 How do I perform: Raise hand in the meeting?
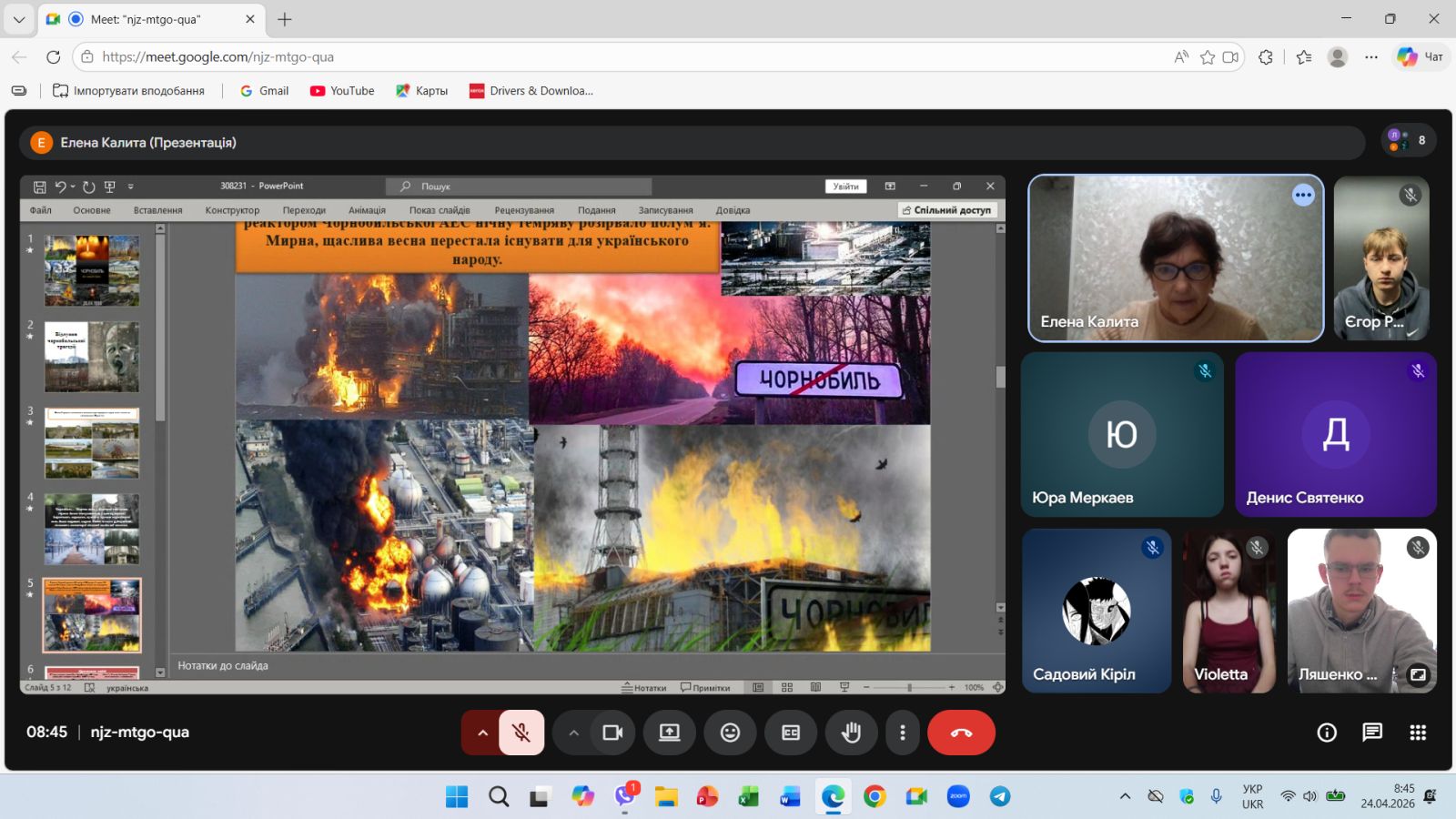(851, 733)
